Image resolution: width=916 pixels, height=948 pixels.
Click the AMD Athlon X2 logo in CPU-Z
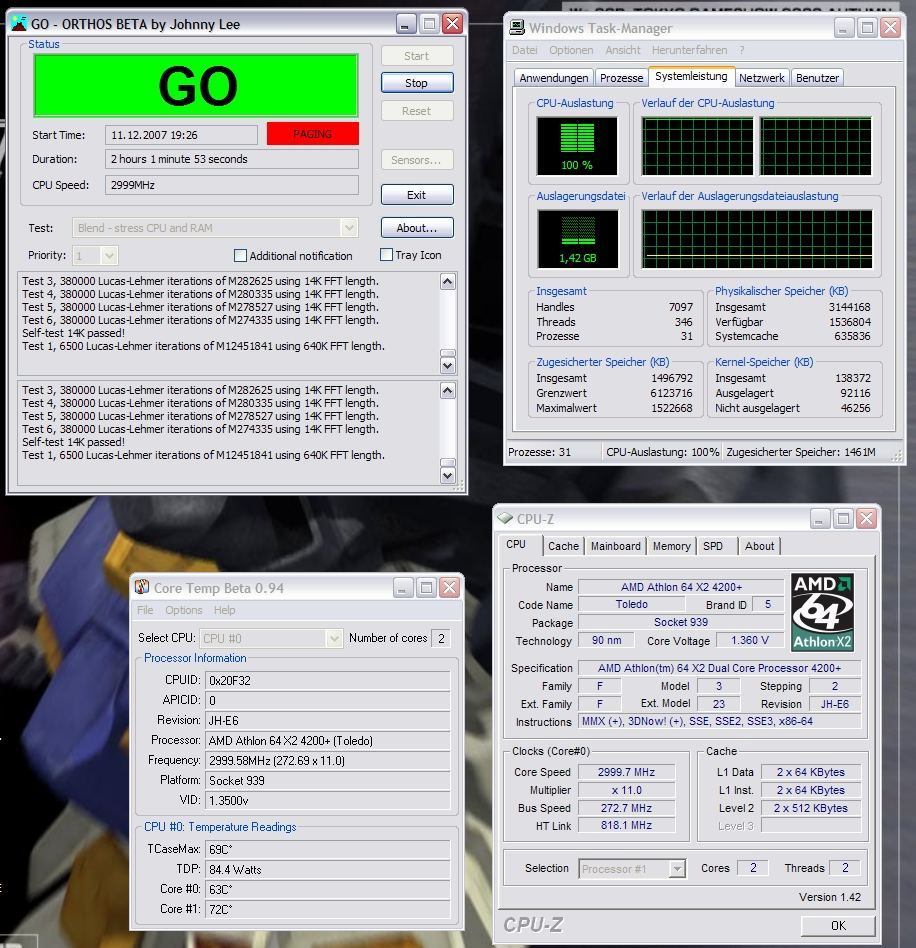[x=822, y=612]
